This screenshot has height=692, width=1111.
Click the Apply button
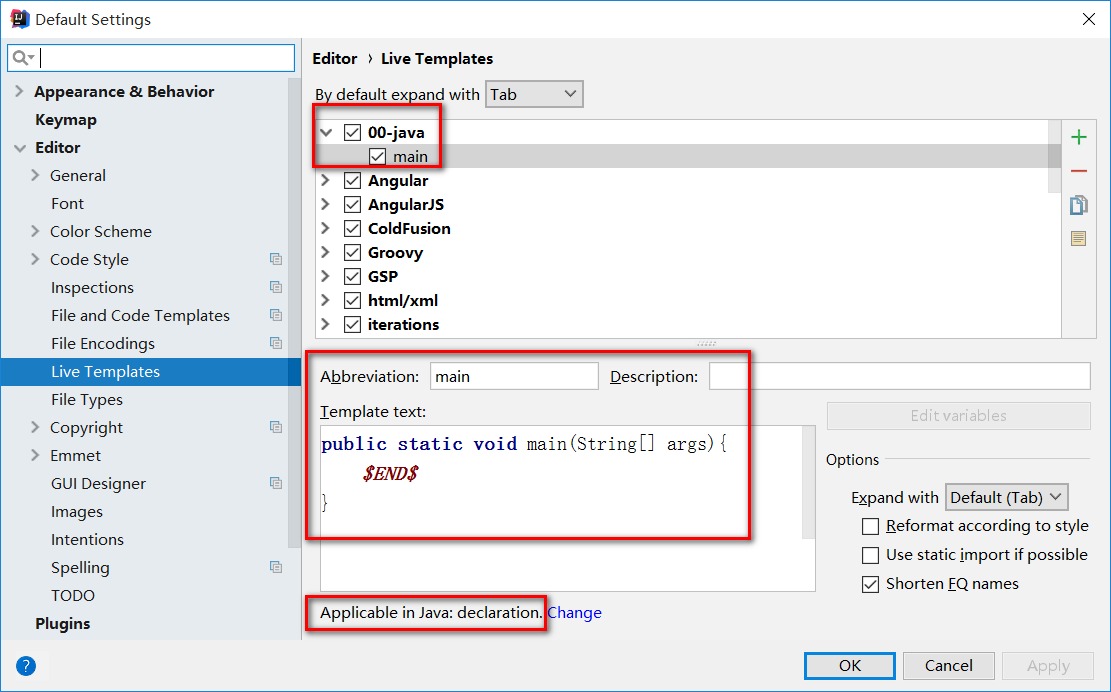pyautogui.click(x=1048, y=666)
